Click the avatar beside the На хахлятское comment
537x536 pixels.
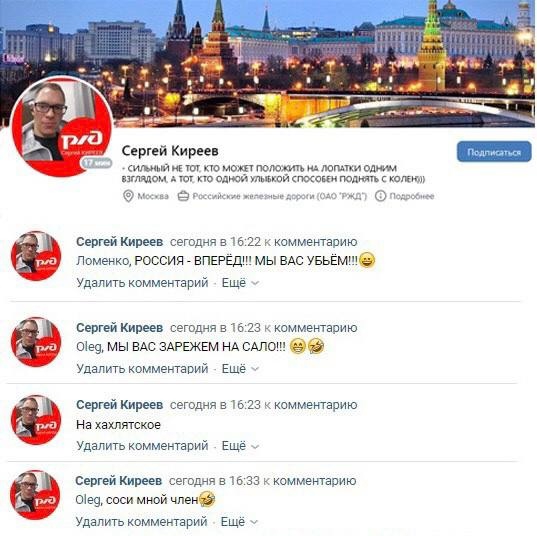coord(36,420)
